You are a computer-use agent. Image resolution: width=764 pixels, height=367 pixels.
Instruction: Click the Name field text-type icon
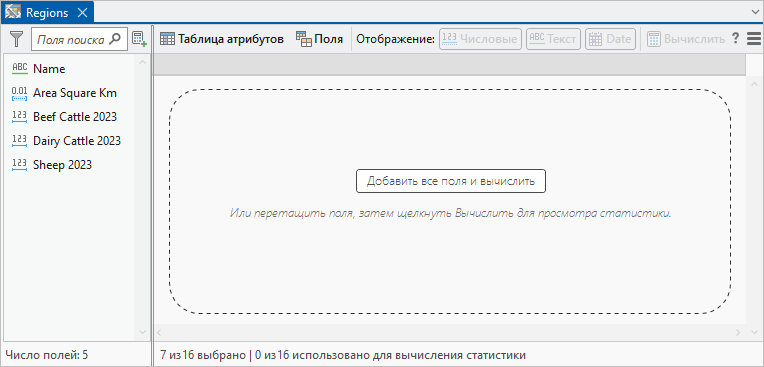(19, 69)
